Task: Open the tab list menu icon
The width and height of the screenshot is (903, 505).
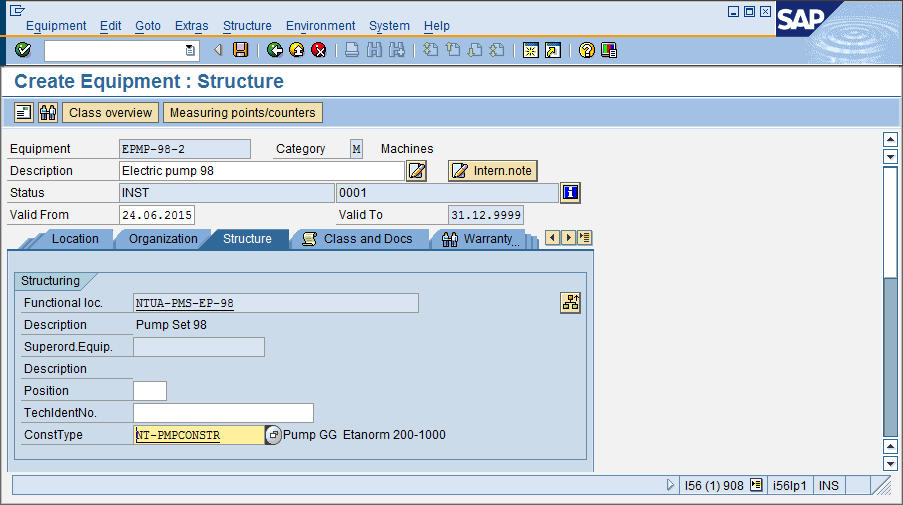Action: tap(585, 237)
